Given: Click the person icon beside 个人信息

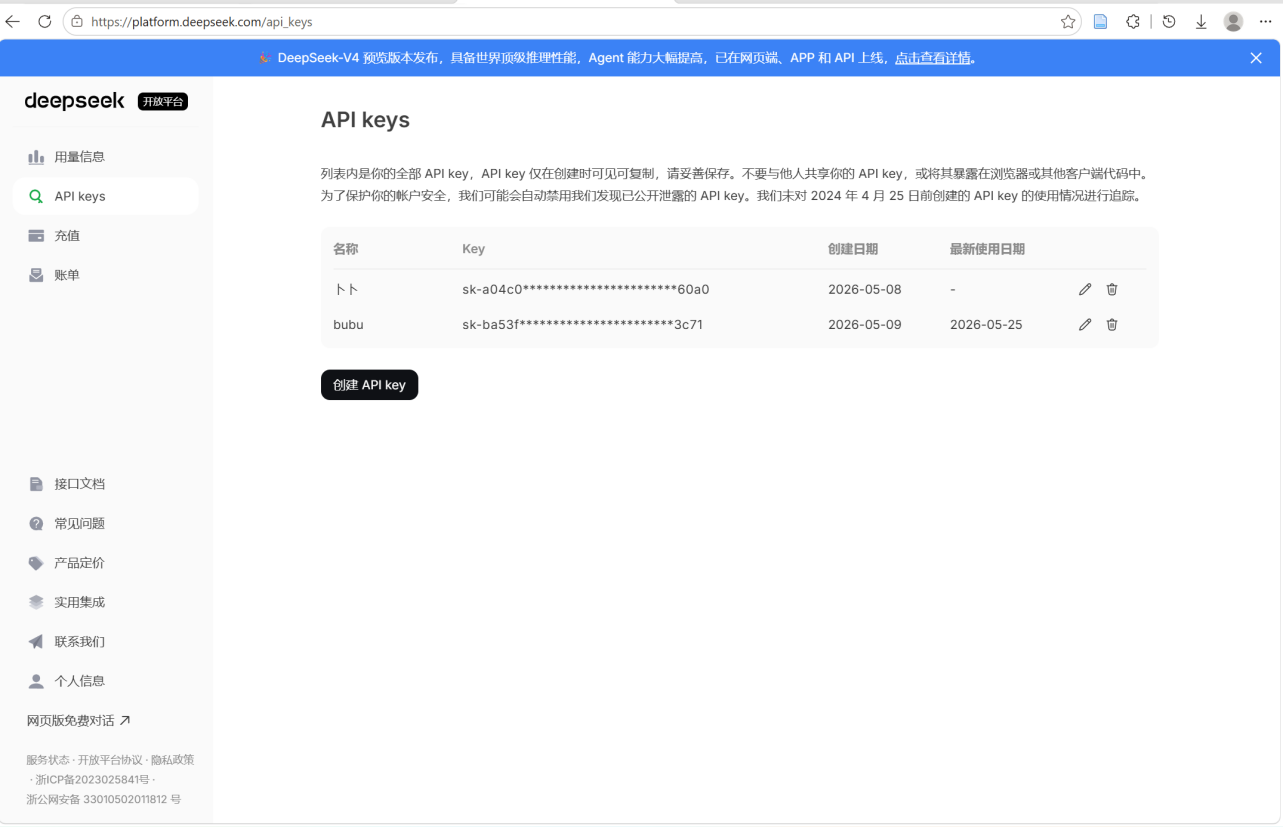Looking at the screenshot, I should point(36,681).
